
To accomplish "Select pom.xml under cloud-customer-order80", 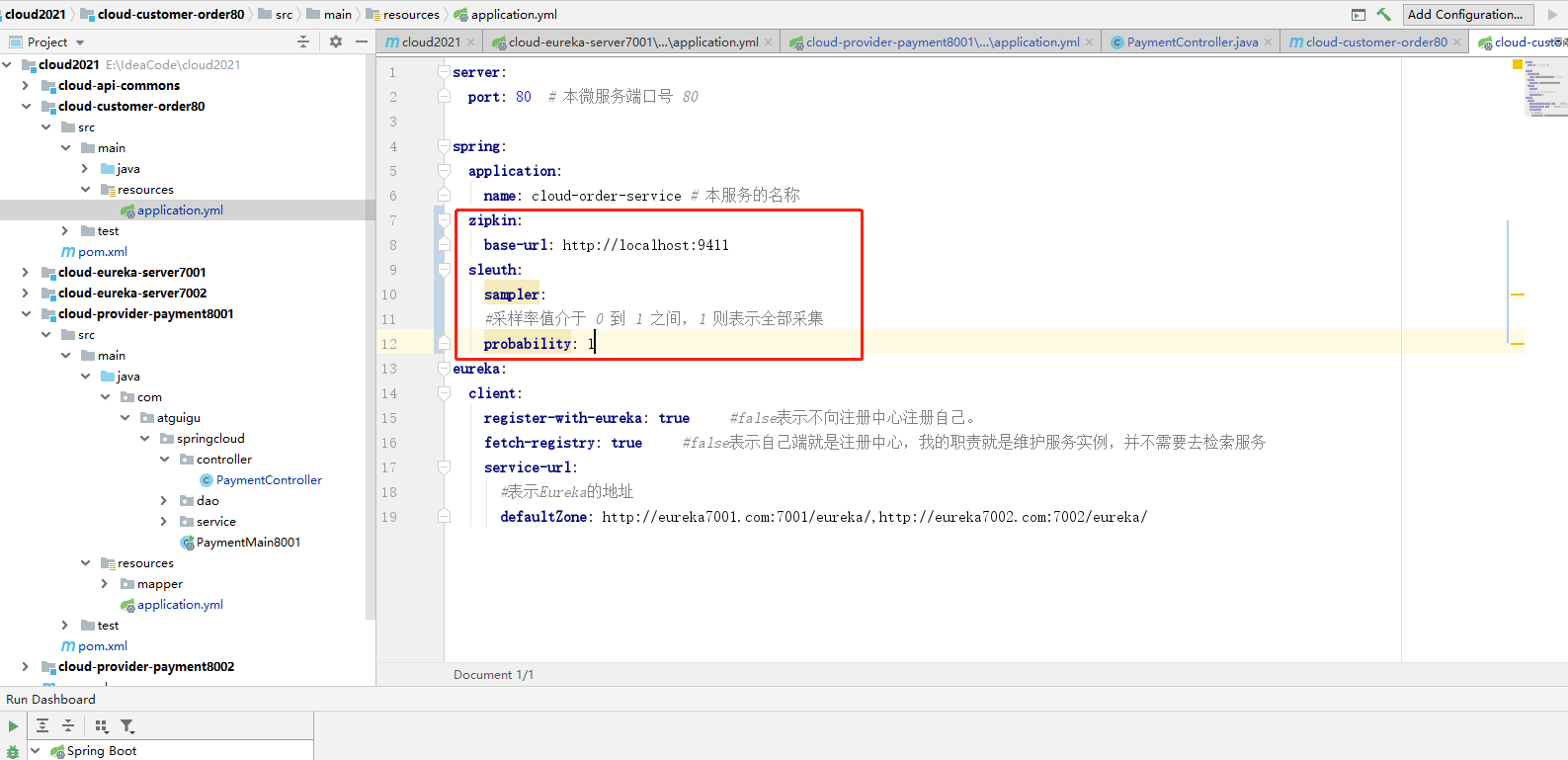I will (103, 252).
